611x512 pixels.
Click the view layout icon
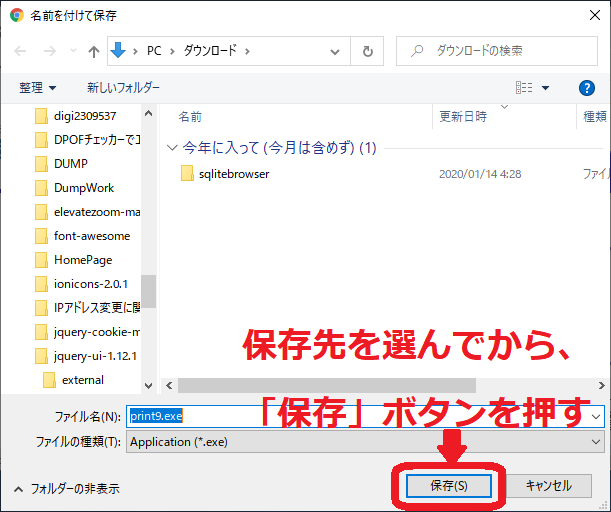coord(523,88)
